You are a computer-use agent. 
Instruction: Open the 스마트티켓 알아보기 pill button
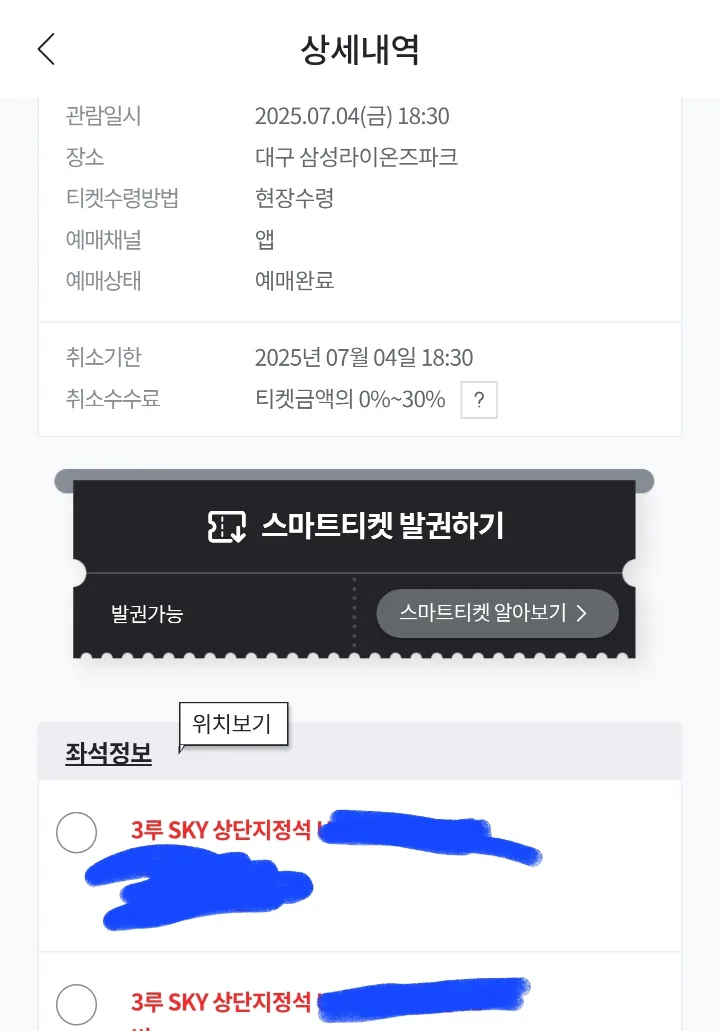tap(497, 613)
